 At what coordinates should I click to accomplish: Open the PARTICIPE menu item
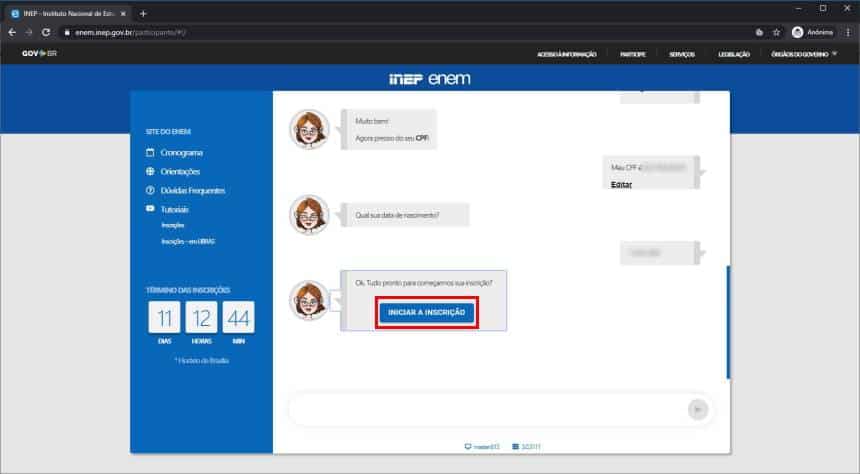633,54
